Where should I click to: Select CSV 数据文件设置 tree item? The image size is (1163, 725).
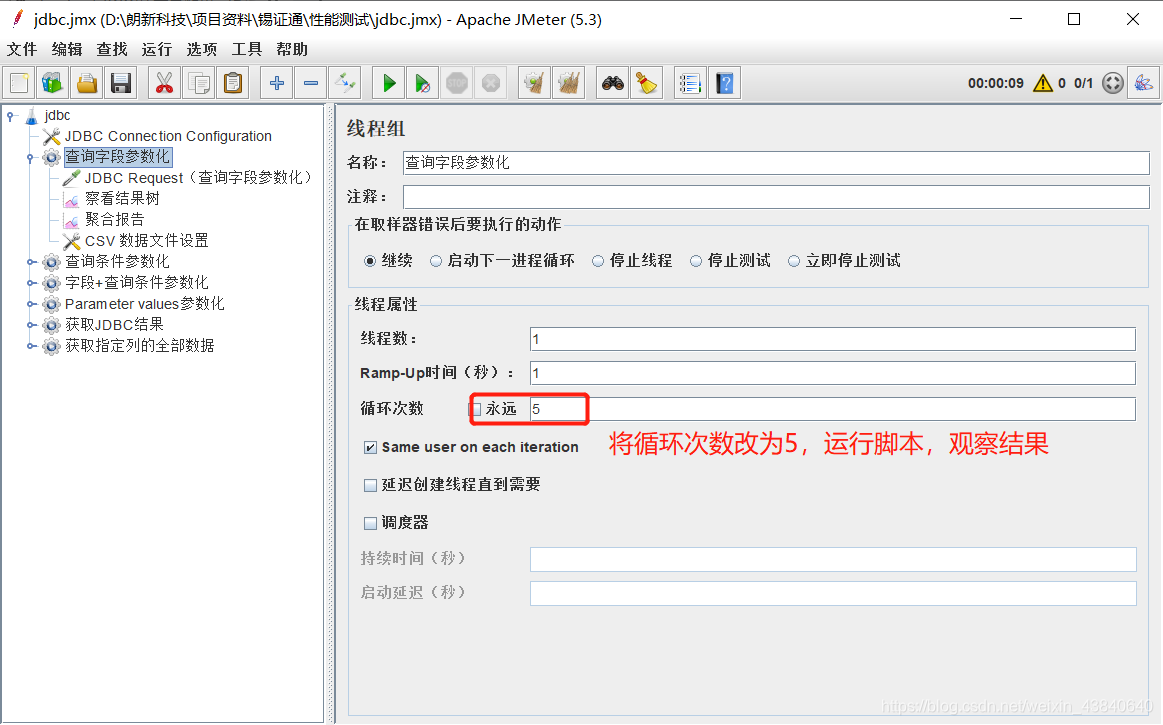tap(146, 241)
